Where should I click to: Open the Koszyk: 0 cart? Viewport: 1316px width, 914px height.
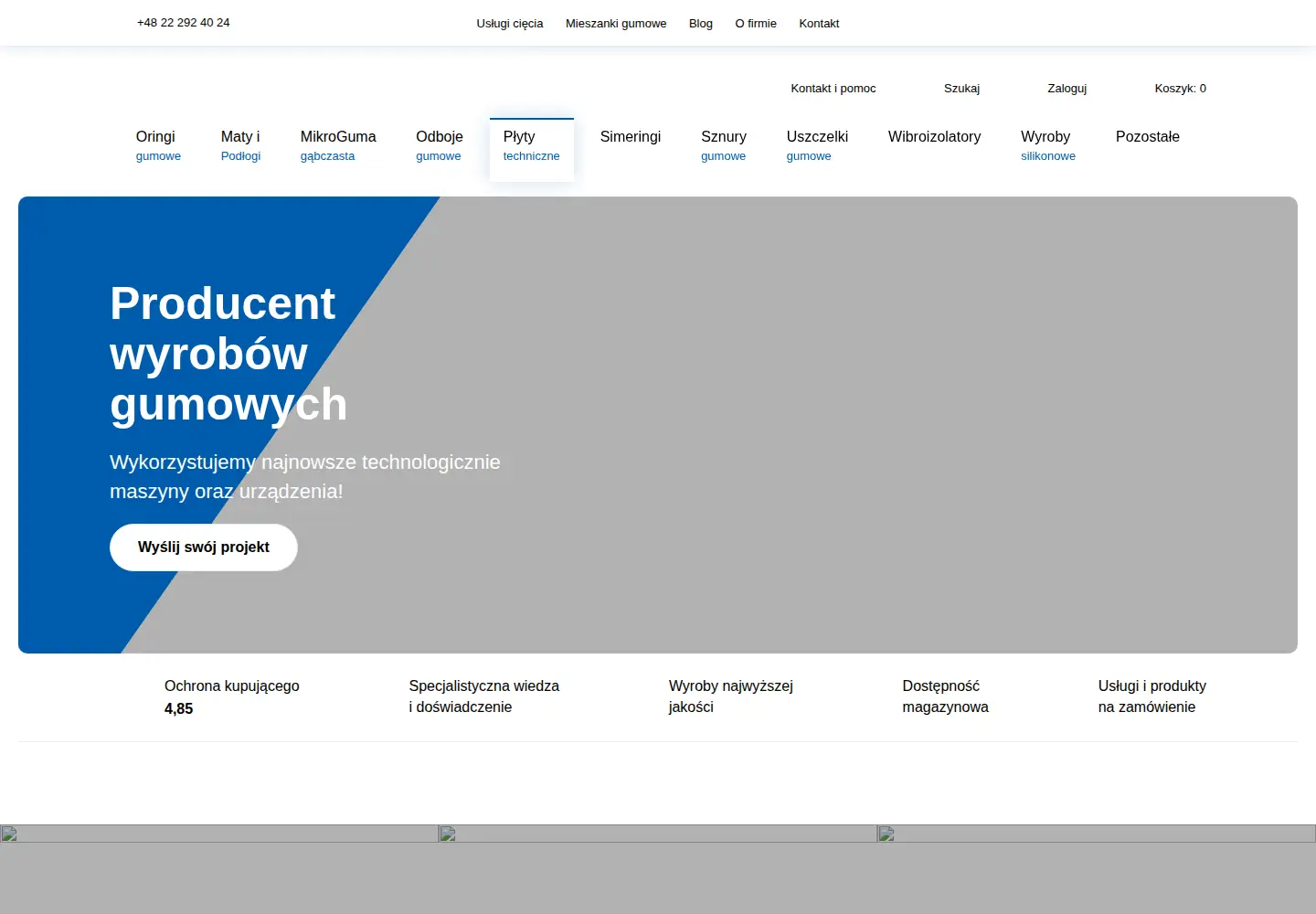(x=1181, y=89)
